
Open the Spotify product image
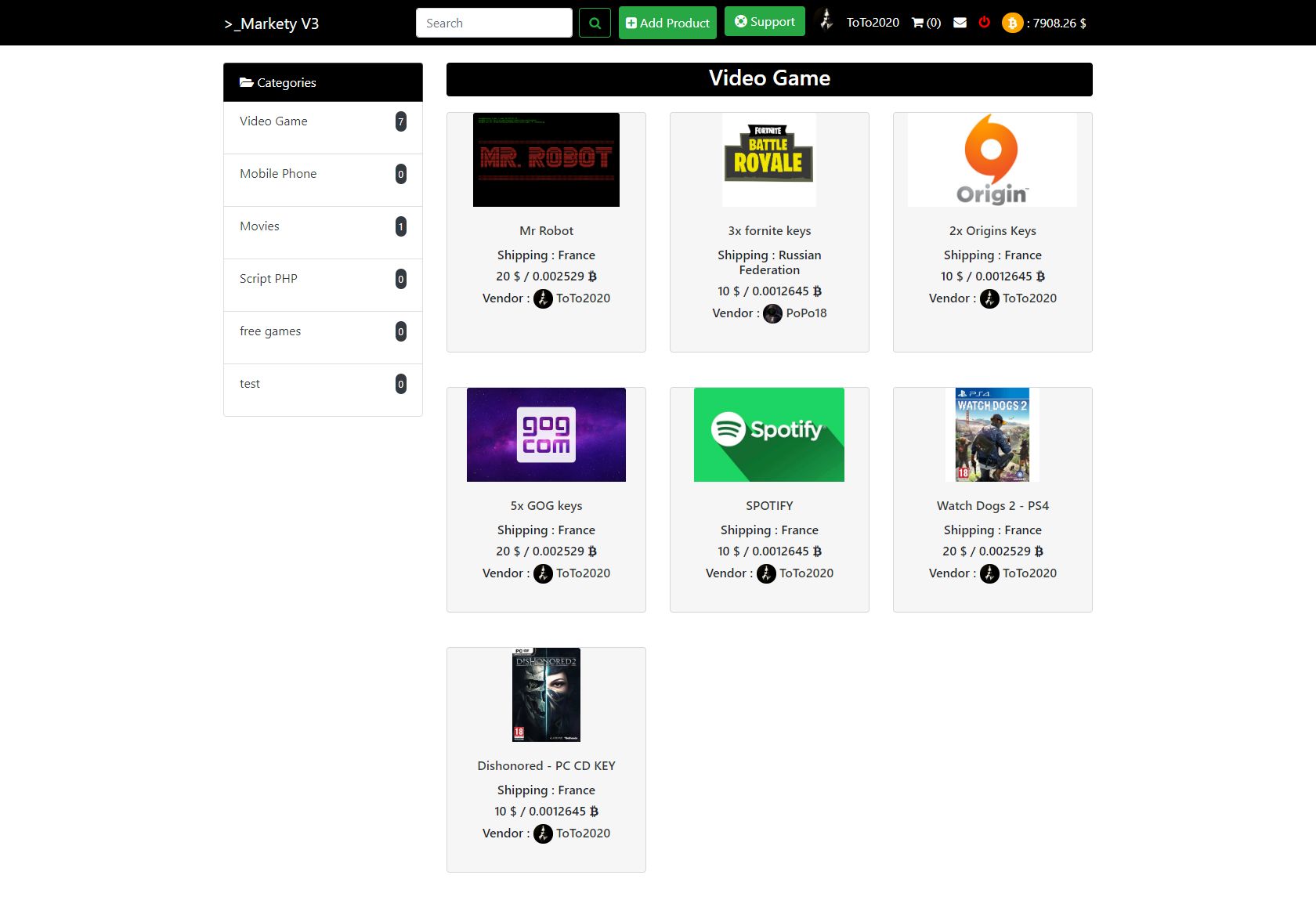click(769, 435)
